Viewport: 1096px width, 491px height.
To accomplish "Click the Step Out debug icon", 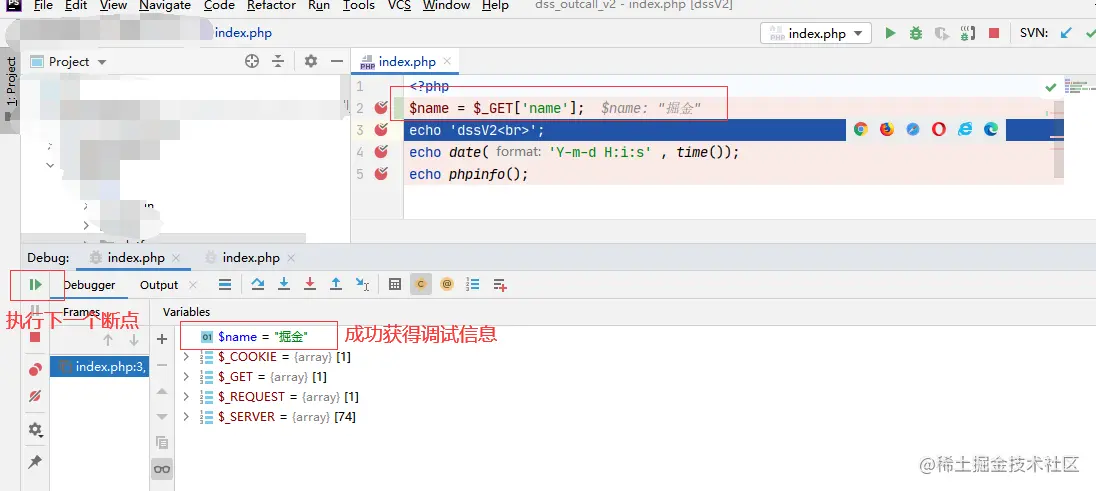I will point(336,284).
